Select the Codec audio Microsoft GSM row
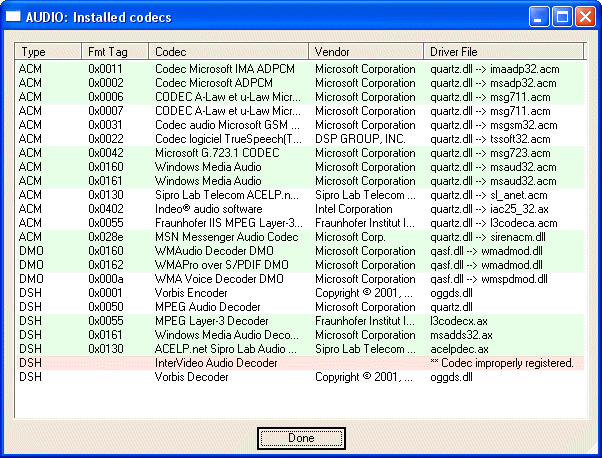Image resolution: width=602 pixels, height=458 pixels. (300, 125)
